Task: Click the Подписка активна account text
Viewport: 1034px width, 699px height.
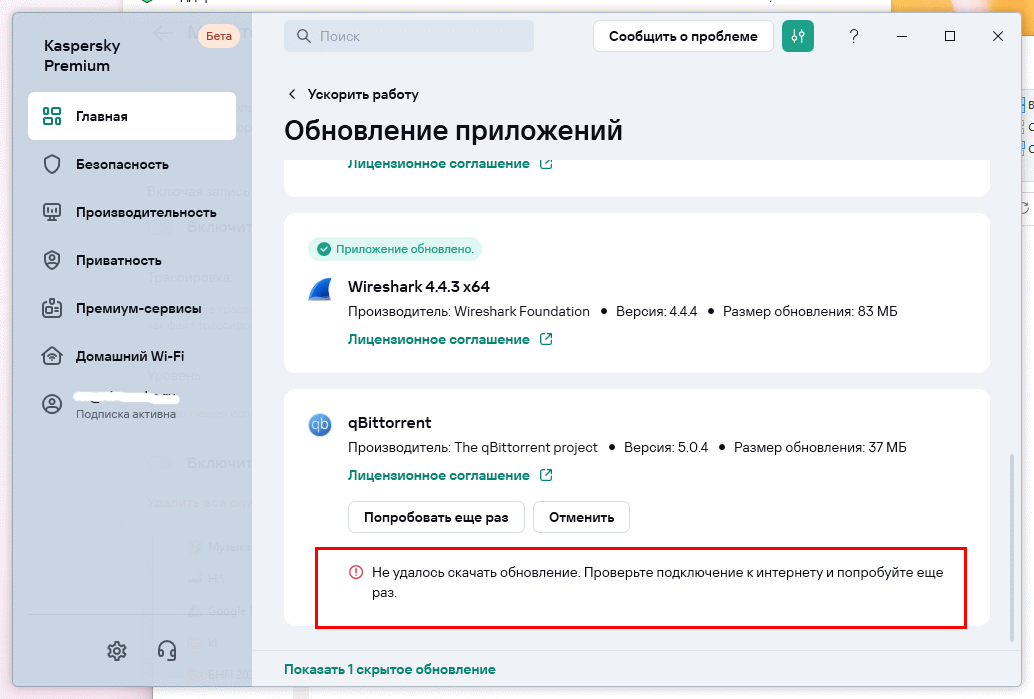Action: pos(126,414)
